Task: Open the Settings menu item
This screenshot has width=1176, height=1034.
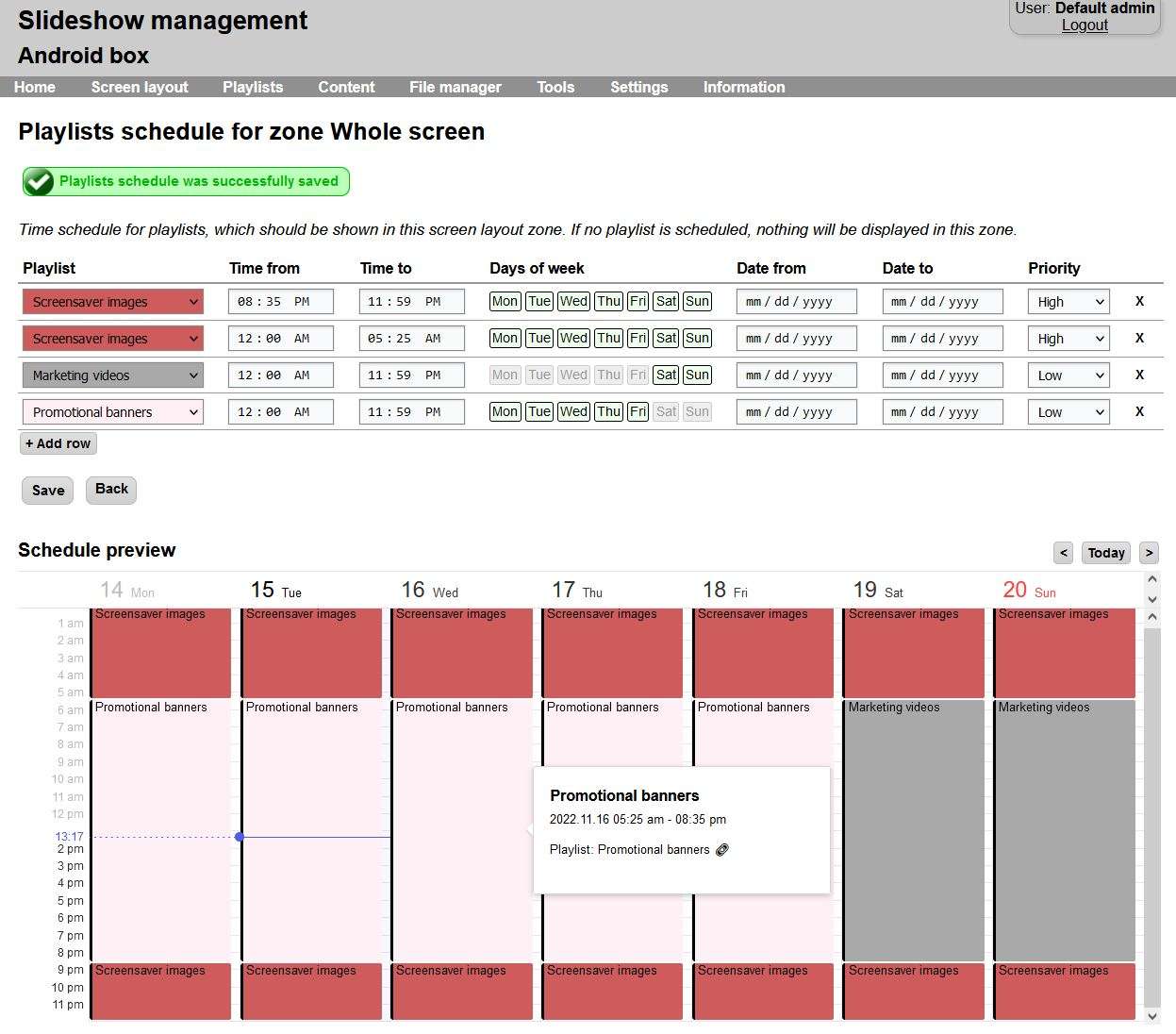Action: point(638,87)
